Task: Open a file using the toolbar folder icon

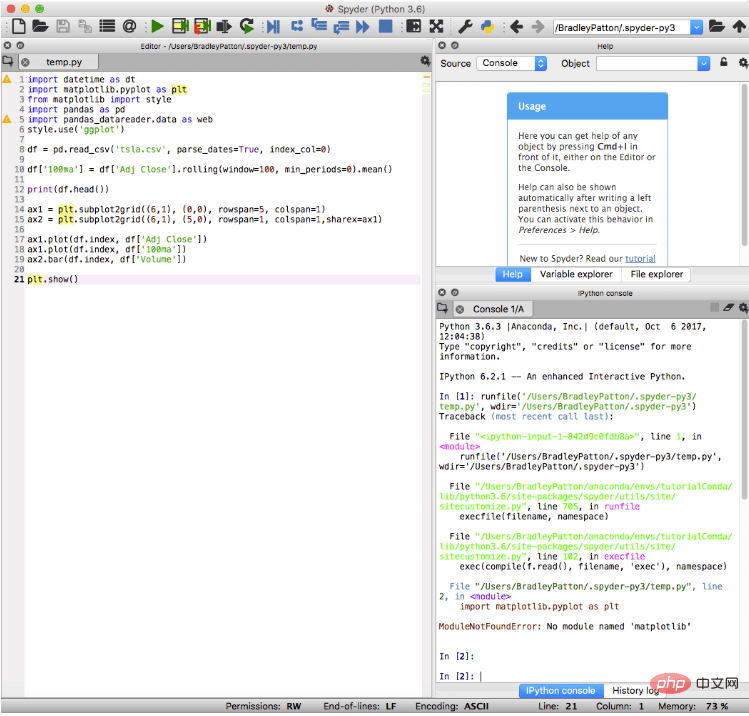Action: [x=40, y=26]
